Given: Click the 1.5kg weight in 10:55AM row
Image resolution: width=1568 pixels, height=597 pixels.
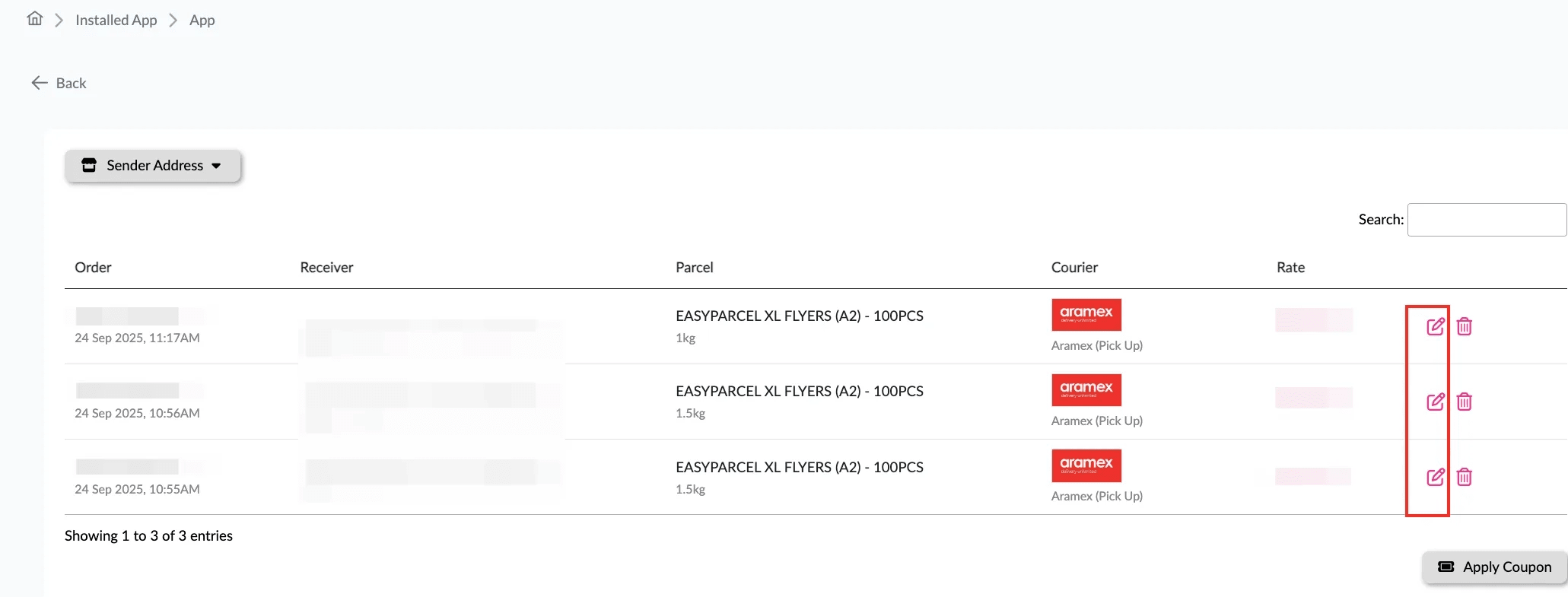Looking at the screenshot, I should coord(690,489).
